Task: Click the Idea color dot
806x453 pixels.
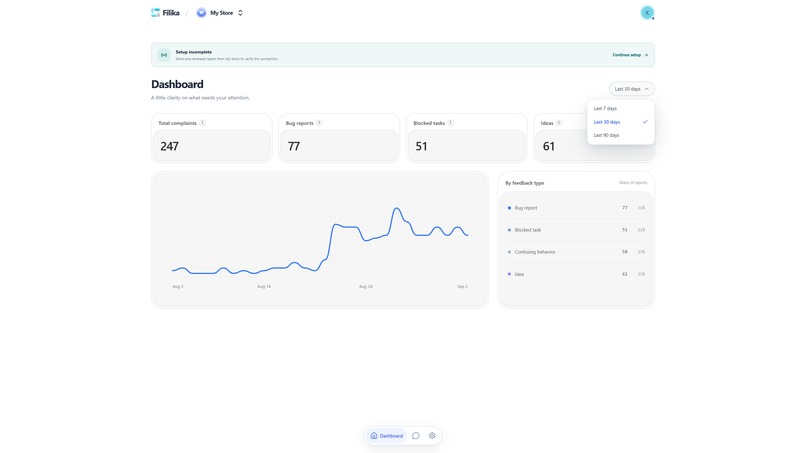Action: click(509, 274)
